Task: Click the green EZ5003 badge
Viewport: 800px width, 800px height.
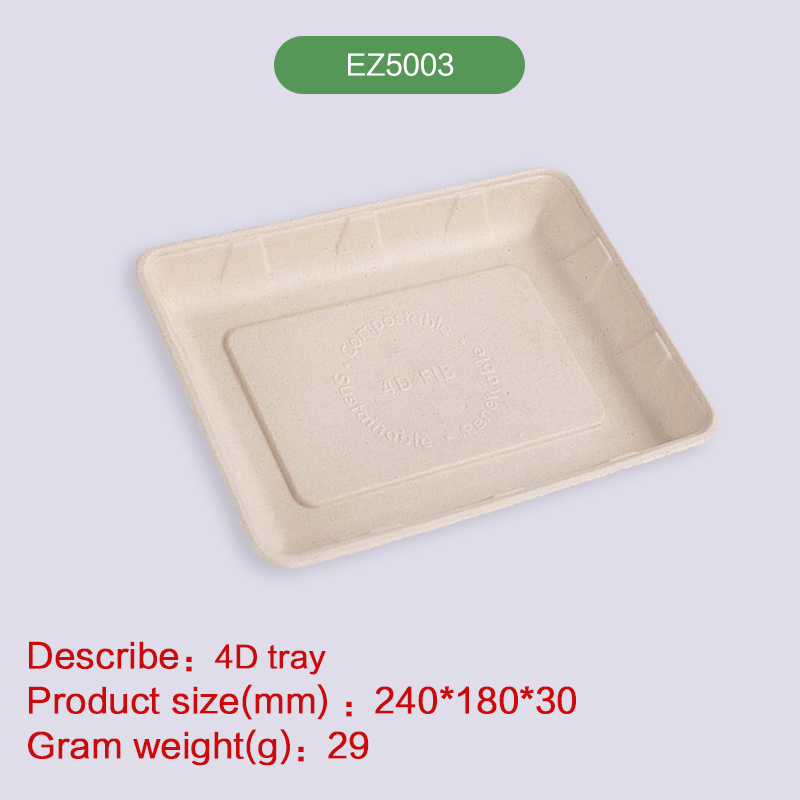Action: coord(399,65)
